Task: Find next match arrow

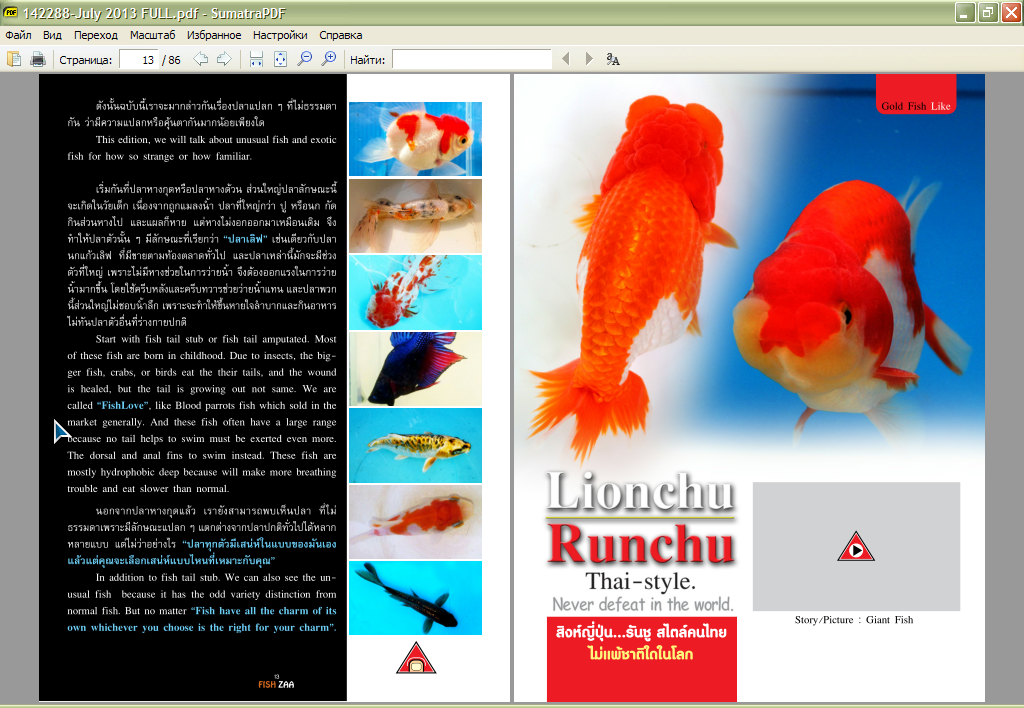Action: 589,59
